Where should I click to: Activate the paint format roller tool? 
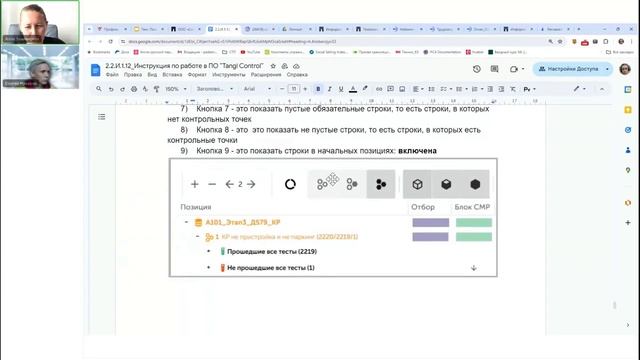156,89
